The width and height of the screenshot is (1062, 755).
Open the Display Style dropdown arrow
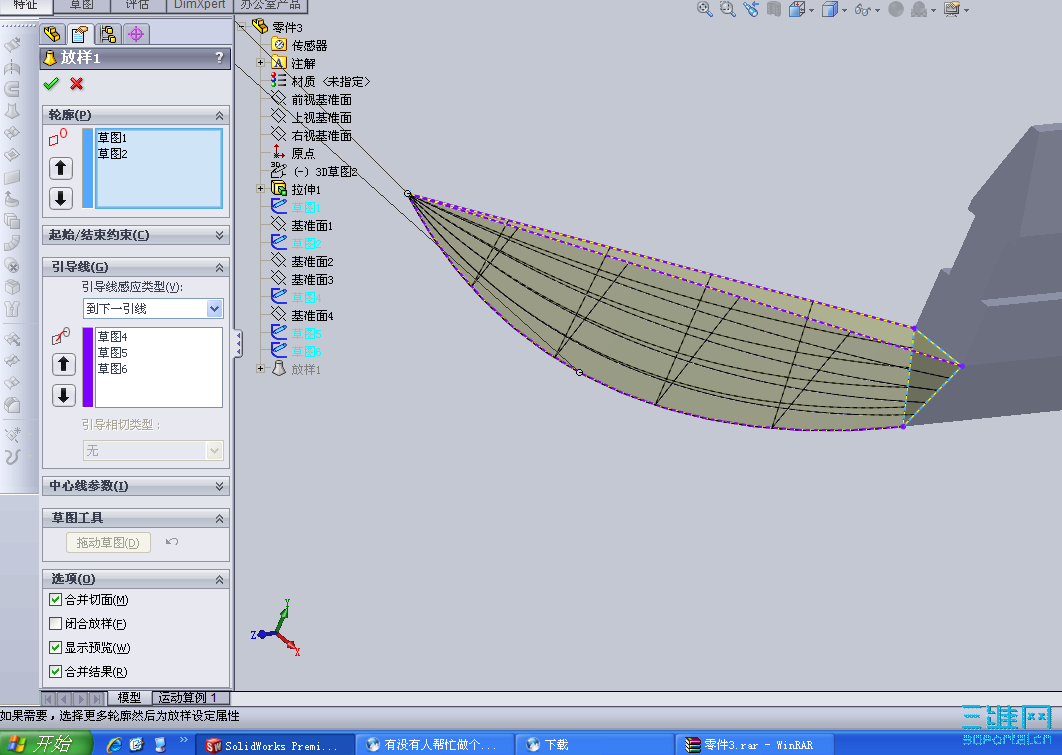pyautogui.click(x=844, y=10)
